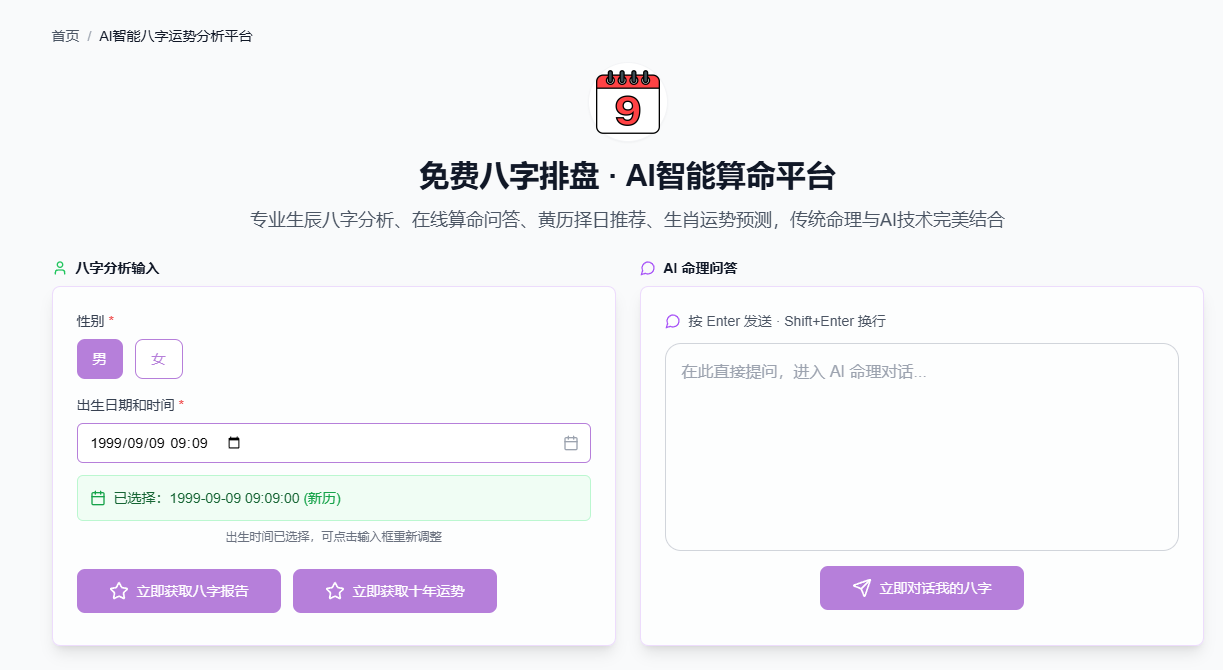The width and height of the screenshot is (1223, 670).
Task: Go to 首页 via the breadcrumb
Action: [65, 36]
